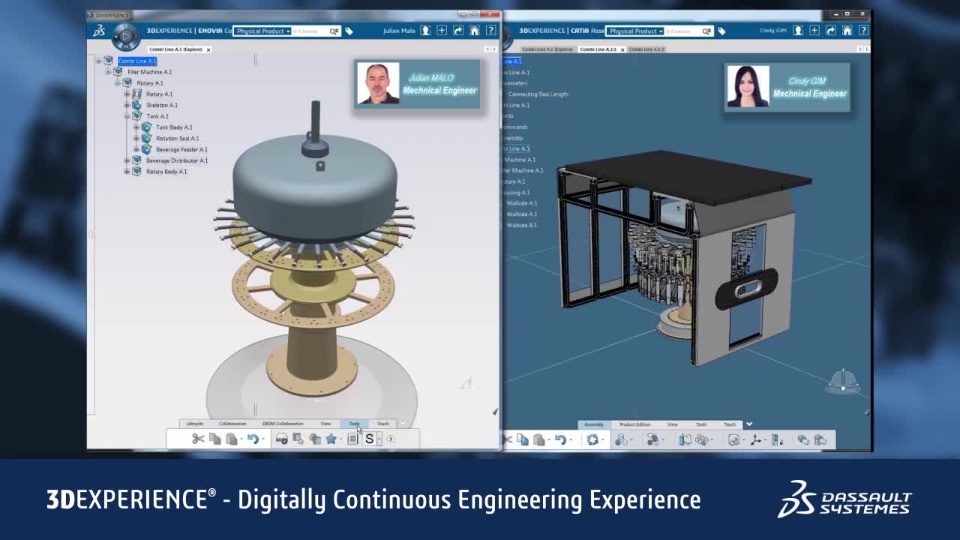The height and width of the screenshot is (540, 960).
Task: Go to home icon in ENOVIA top bar
Action: coord(474,31)
